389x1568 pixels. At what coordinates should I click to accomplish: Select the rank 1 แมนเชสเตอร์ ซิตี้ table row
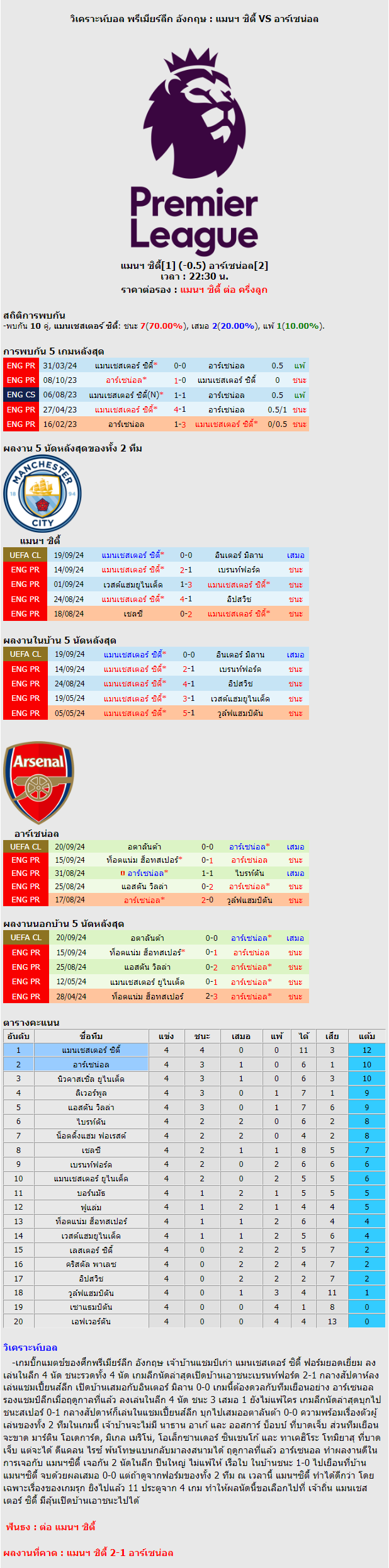(194, 1050)
